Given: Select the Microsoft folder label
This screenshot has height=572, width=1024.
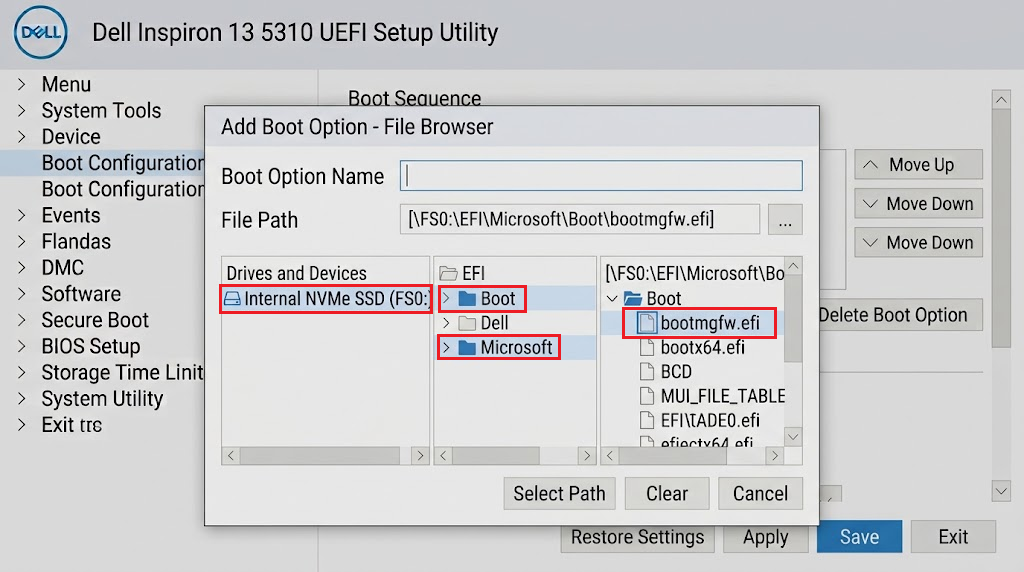Looking at the screenshot, I should 517,347.
